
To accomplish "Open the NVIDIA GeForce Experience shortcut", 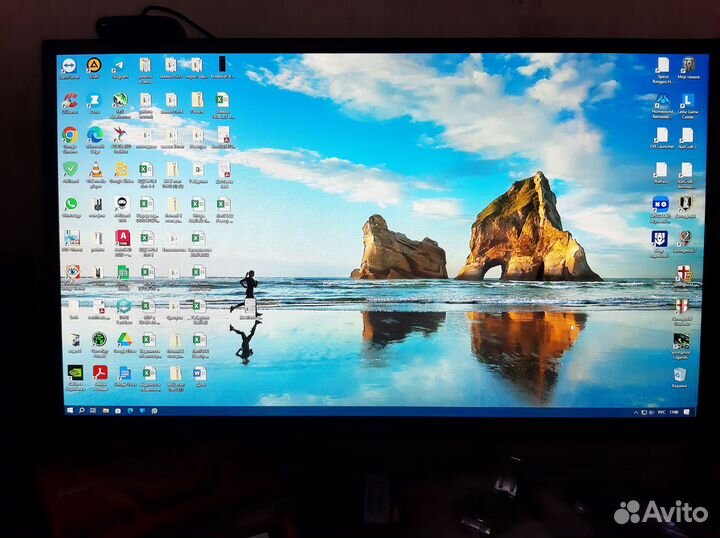I will point(74,373).
